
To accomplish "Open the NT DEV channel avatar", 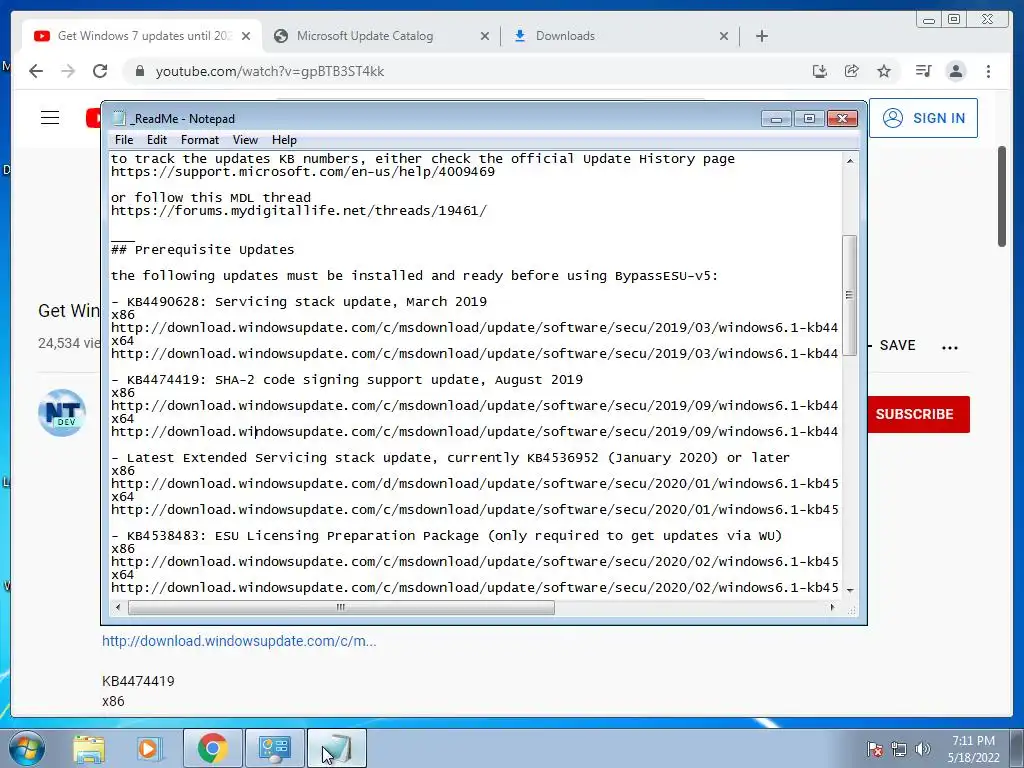I will point(62,413).
